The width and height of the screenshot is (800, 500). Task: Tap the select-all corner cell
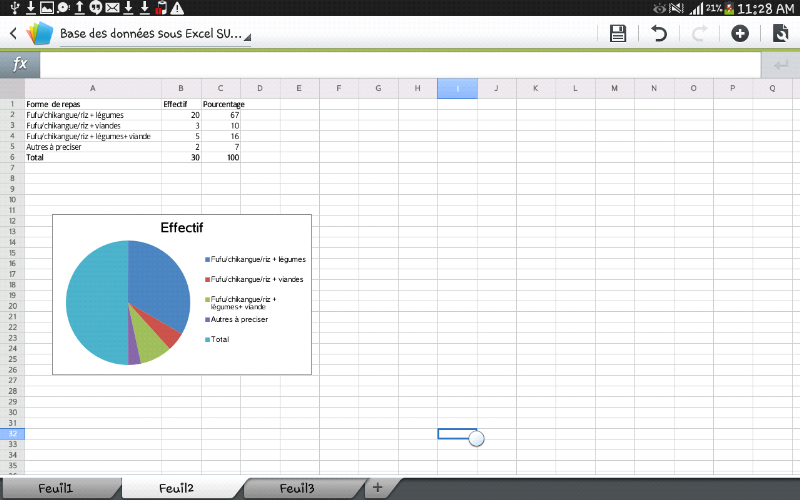(x=12, y=88)
